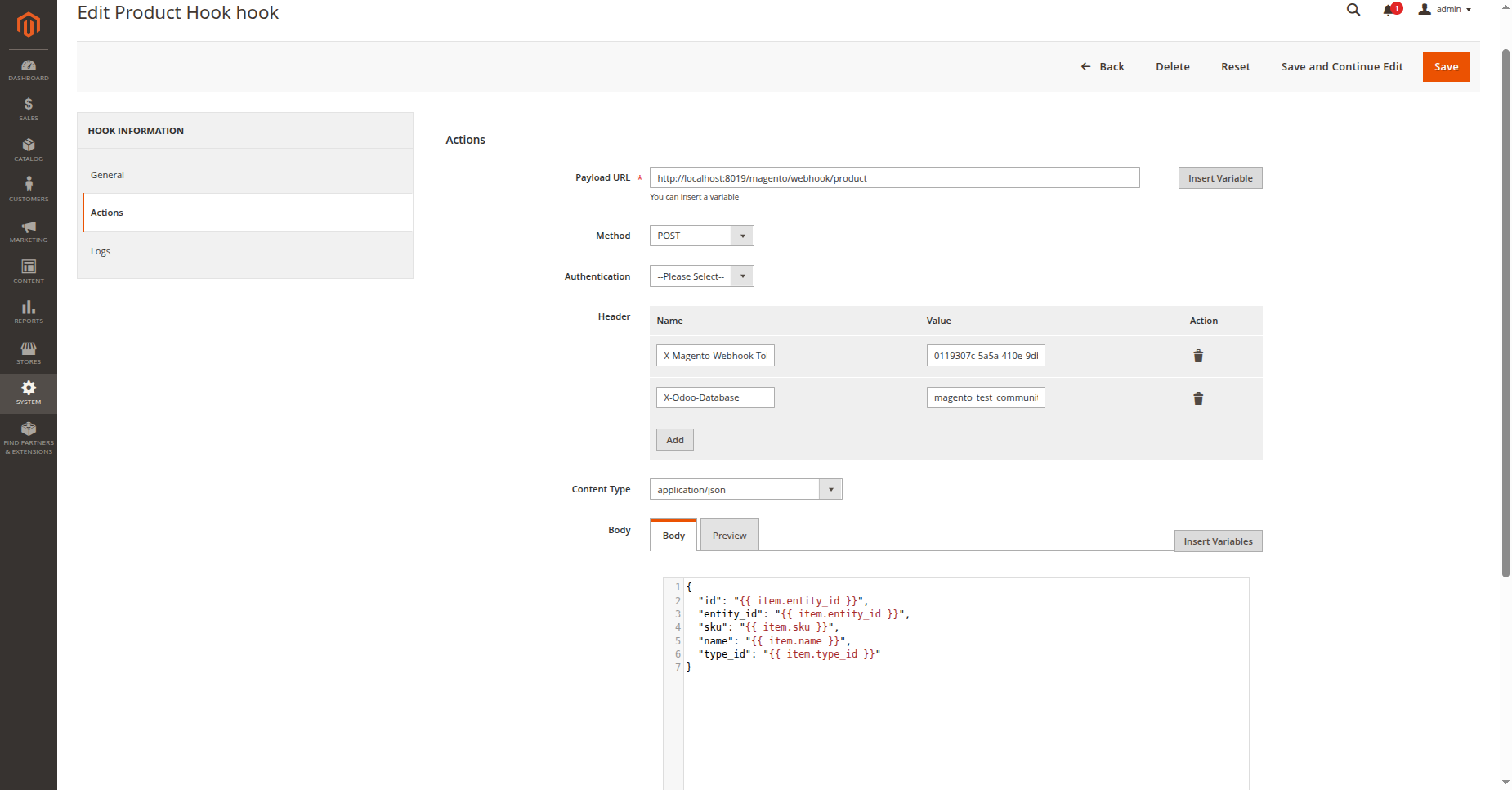The width and height of the screenshot is (1512, 790).
Task: Select the Actions section tab
Action: (248, 213)
